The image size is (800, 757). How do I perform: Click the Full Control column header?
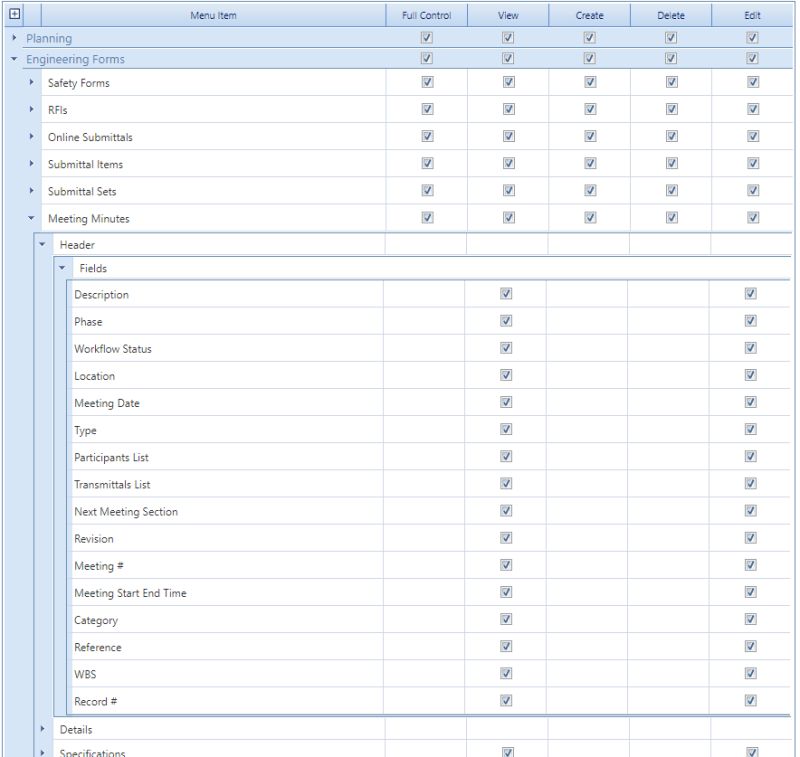pyautogui.click(x=427, y=15)
